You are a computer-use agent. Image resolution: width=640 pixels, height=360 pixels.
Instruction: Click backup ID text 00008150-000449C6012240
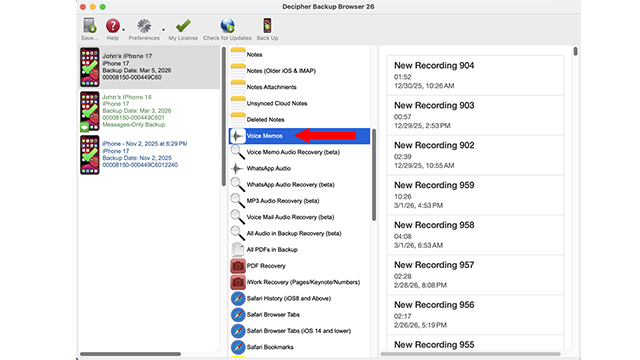(140, 165)
